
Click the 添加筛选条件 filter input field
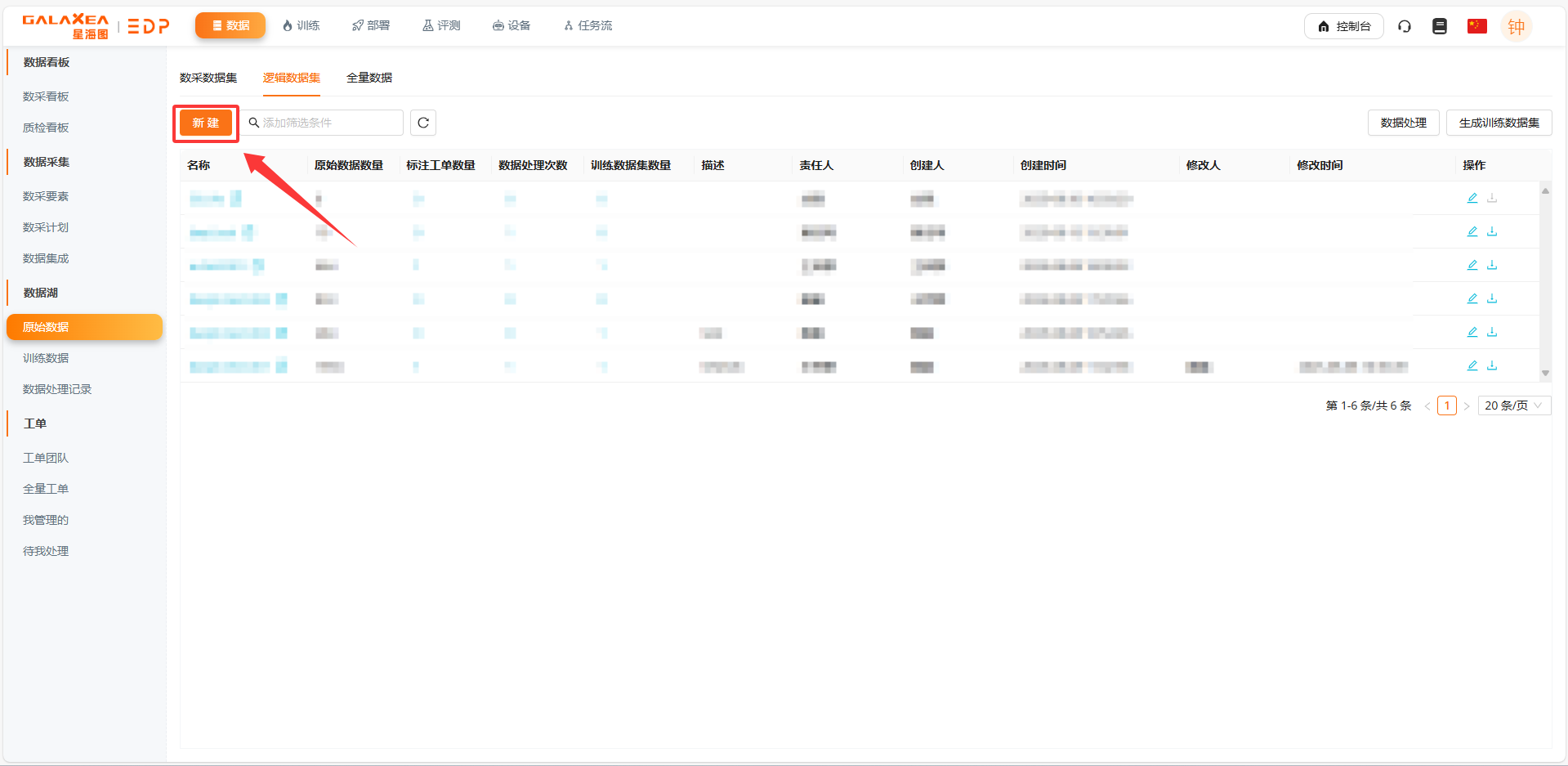click(x=327, y=123)
